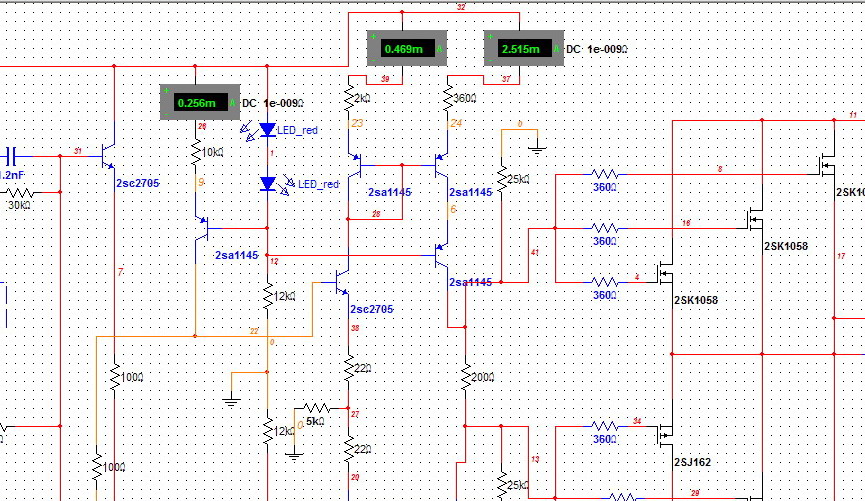Select the ammeter reading 0.469m
This screenshot has width=865, height=501.
click(x=407, y=49)
